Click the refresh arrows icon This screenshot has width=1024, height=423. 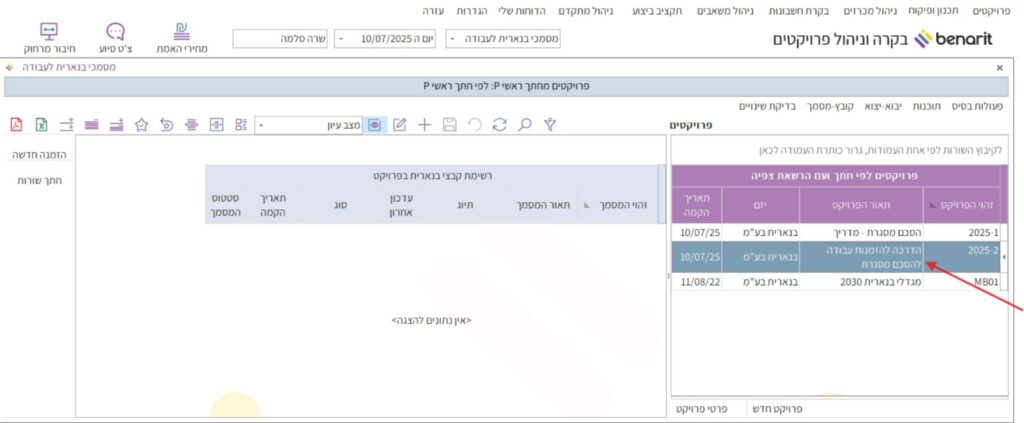[x=498, y=125]
